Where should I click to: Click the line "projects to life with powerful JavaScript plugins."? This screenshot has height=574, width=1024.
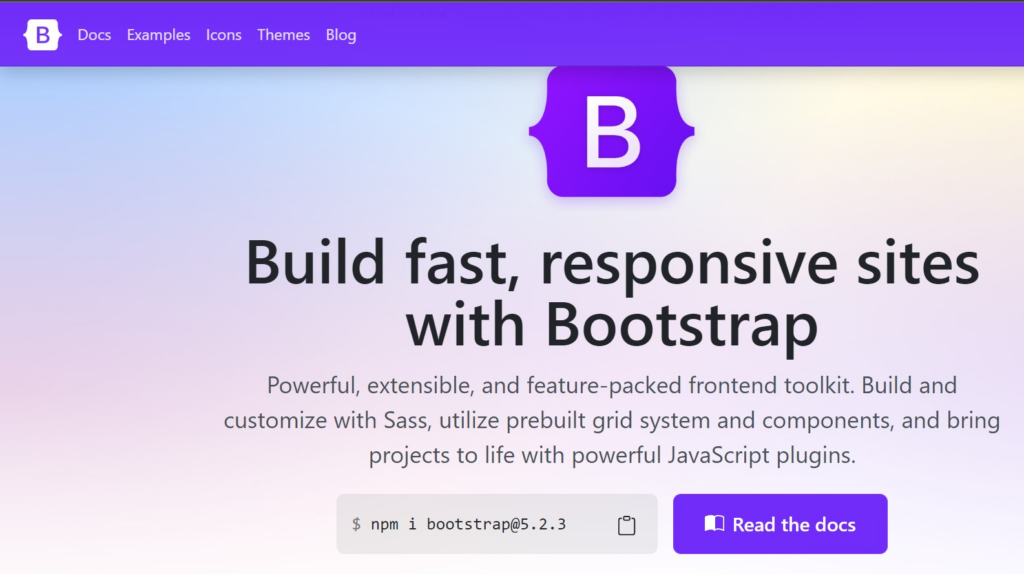pyautogui.click(x=612, y=455)
